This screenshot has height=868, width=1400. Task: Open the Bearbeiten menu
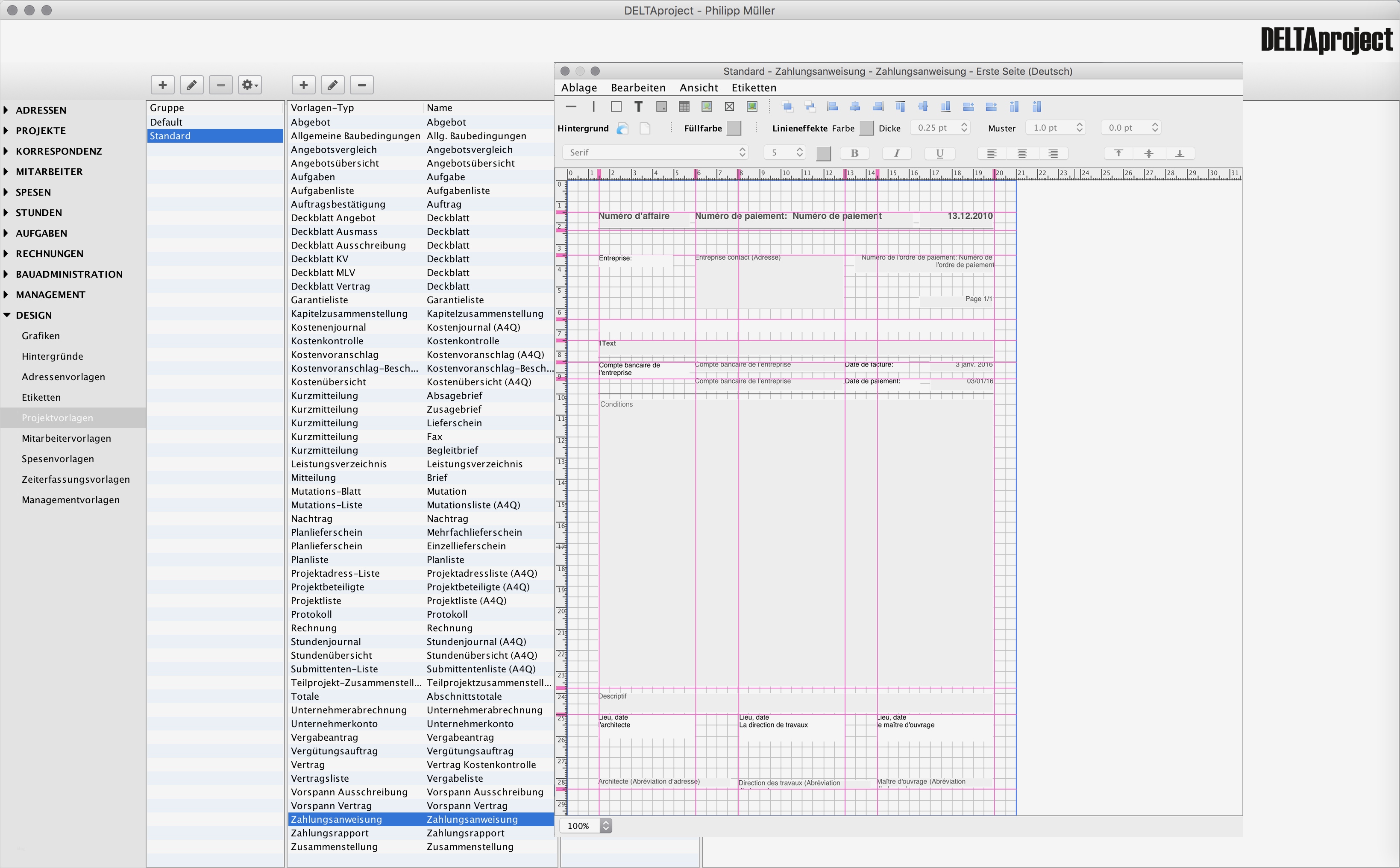pyautogui.click(x=638, y=88)
